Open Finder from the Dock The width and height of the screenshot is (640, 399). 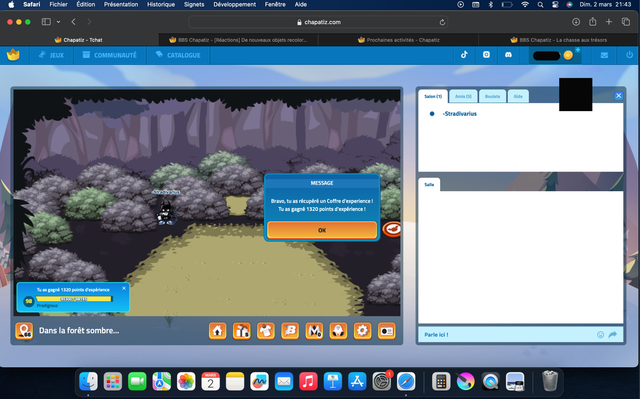coord(89,382)
